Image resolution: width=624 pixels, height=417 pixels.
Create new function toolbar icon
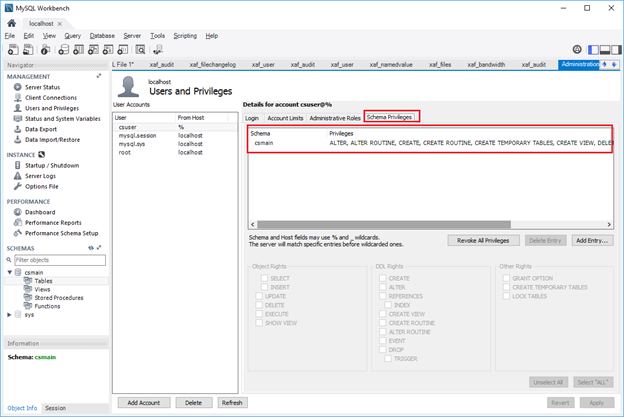(x=123, y=50)
